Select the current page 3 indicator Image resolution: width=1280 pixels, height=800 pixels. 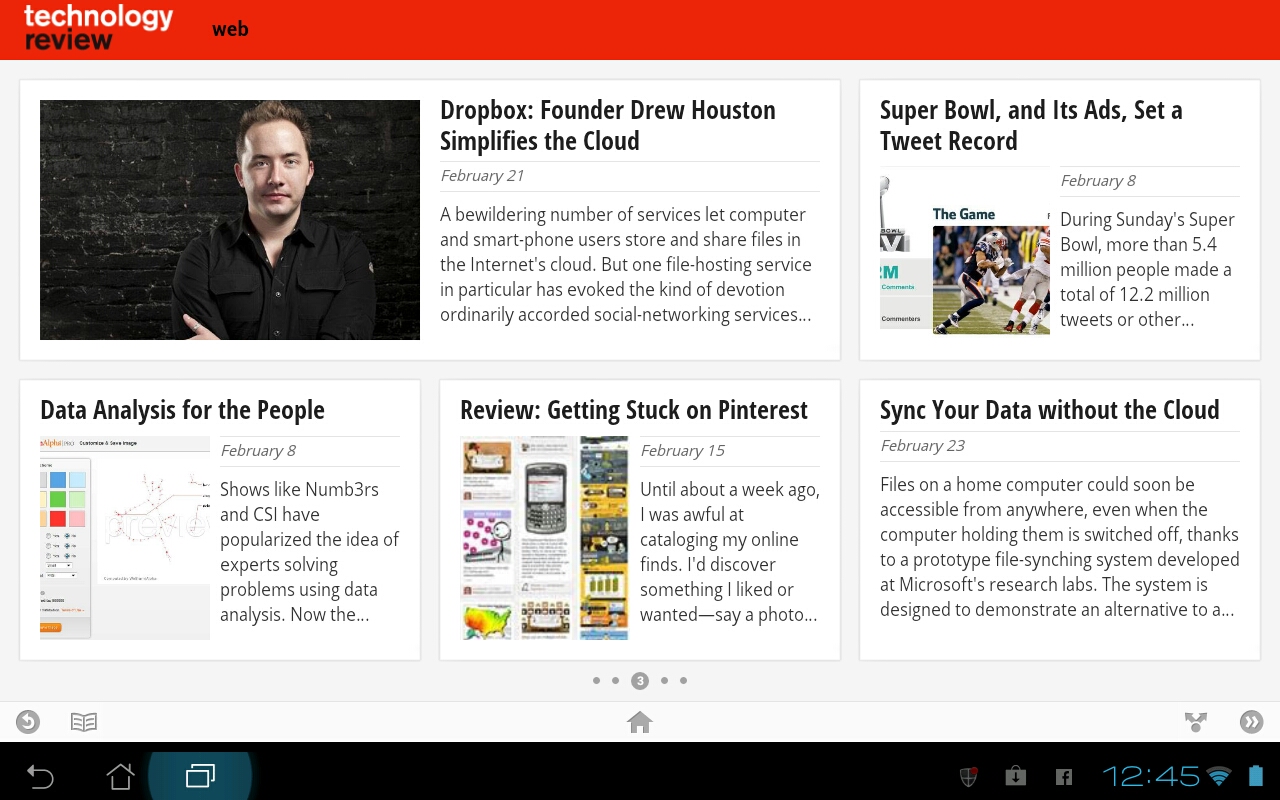pyautogui.click(x=640, y=681)
